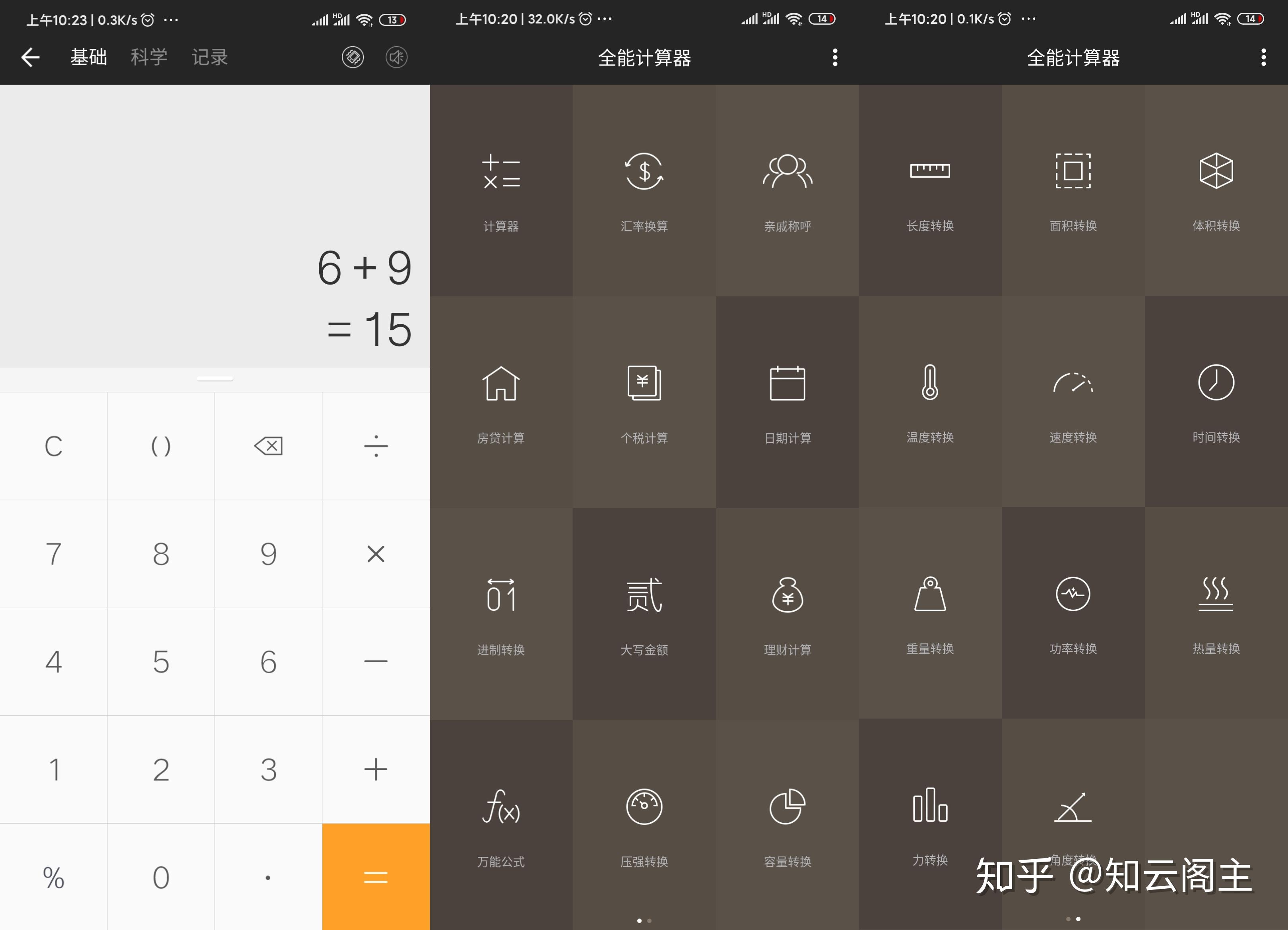Tap digit 9 on keypad
1288x930 pixels.
tap(268, 554)
